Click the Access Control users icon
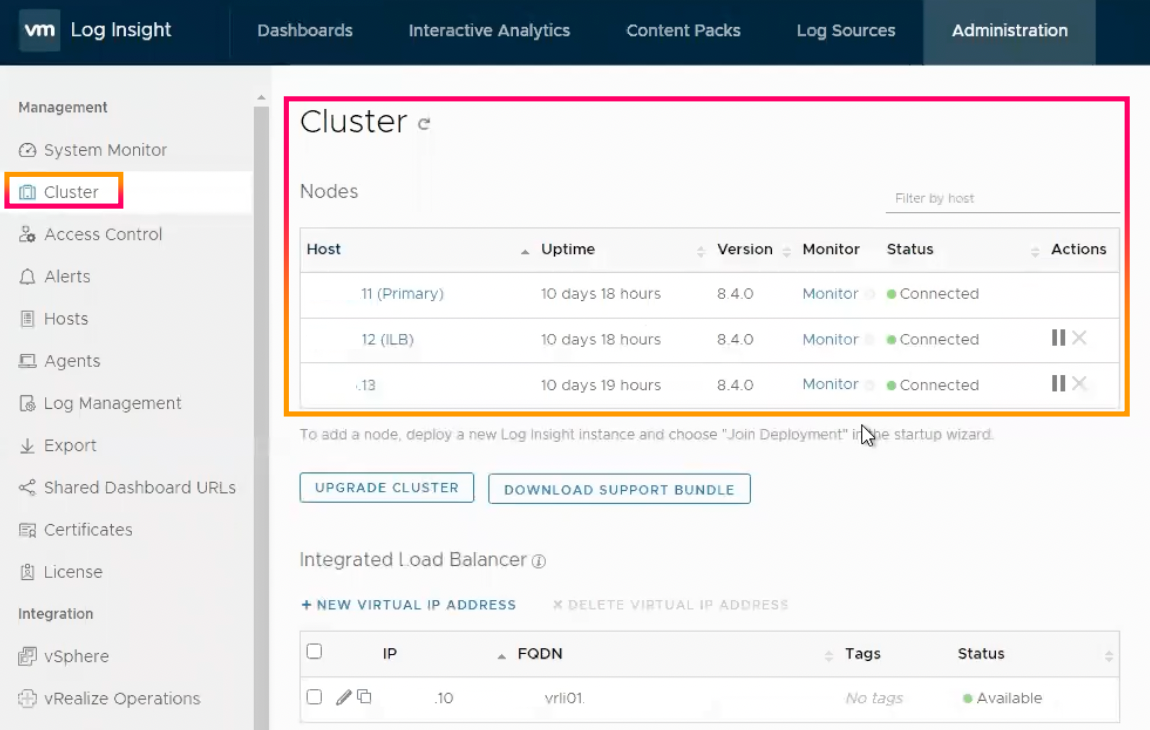This screenshot has width=1150, height=730. pyautogui.click(x=27, y=235)
